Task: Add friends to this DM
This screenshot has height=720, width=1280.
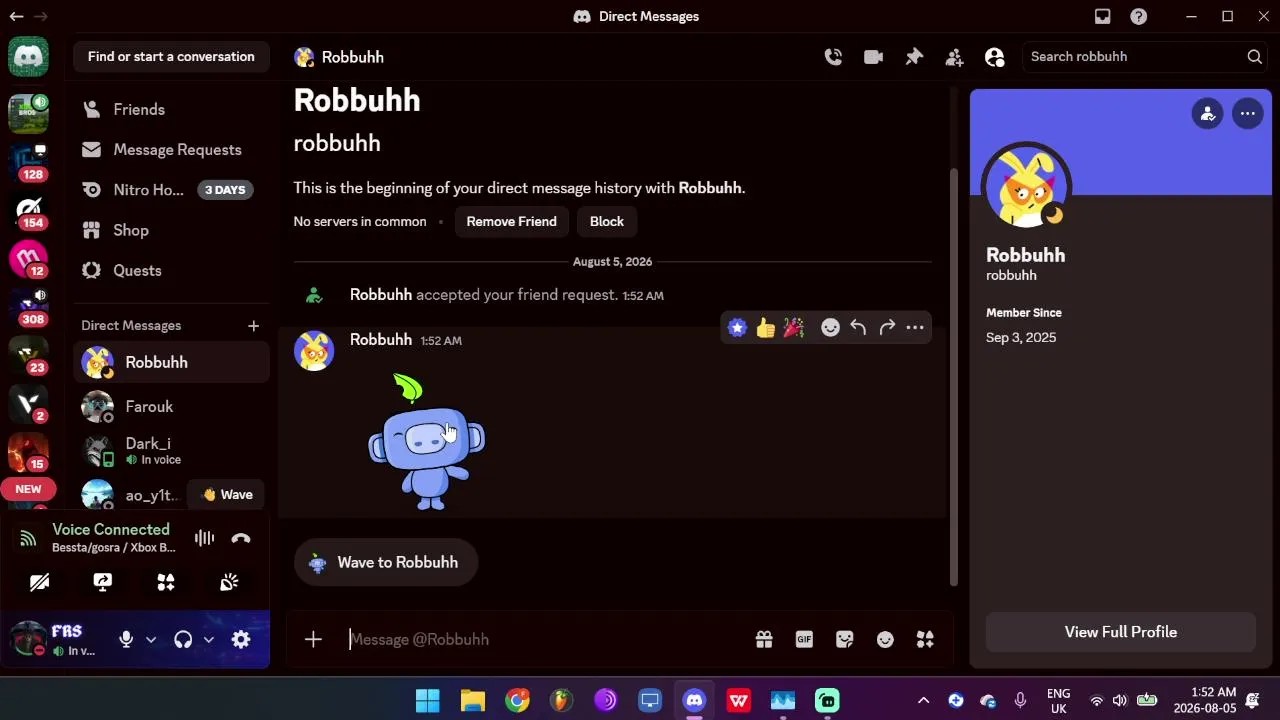Action: pyautogui.click(x=954, y=57)
